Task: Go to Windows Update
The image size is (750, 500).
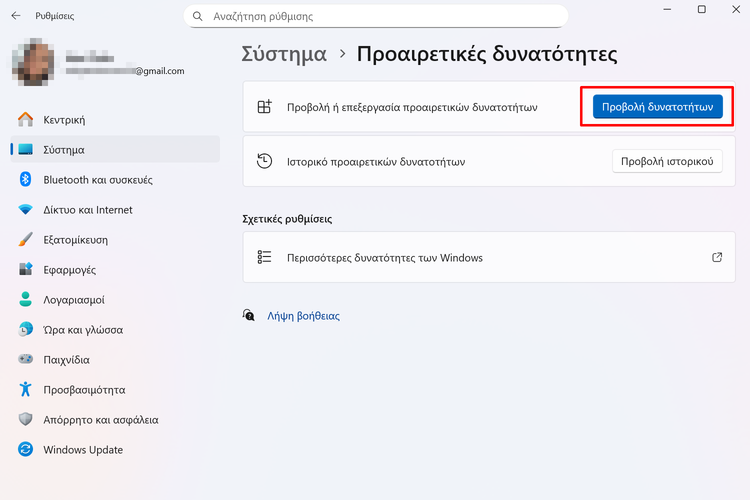Action: 82,450
